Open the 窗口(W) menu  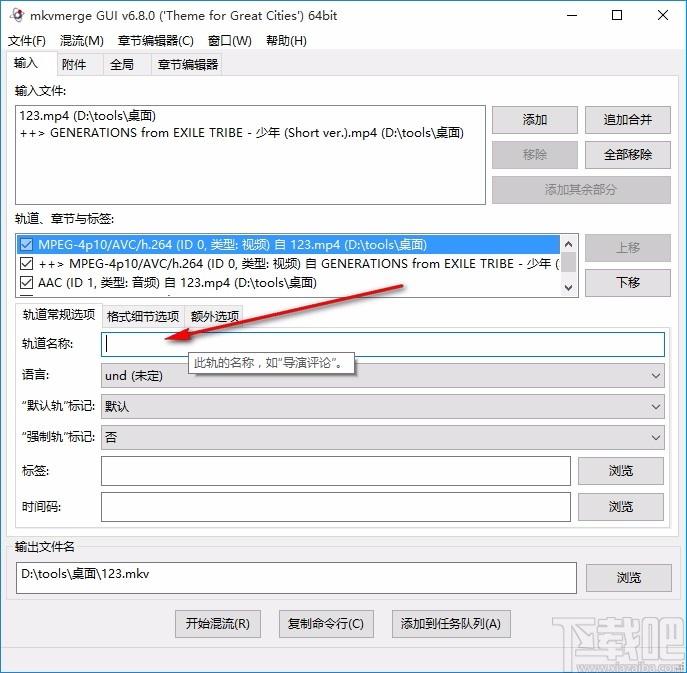(230, 41)
